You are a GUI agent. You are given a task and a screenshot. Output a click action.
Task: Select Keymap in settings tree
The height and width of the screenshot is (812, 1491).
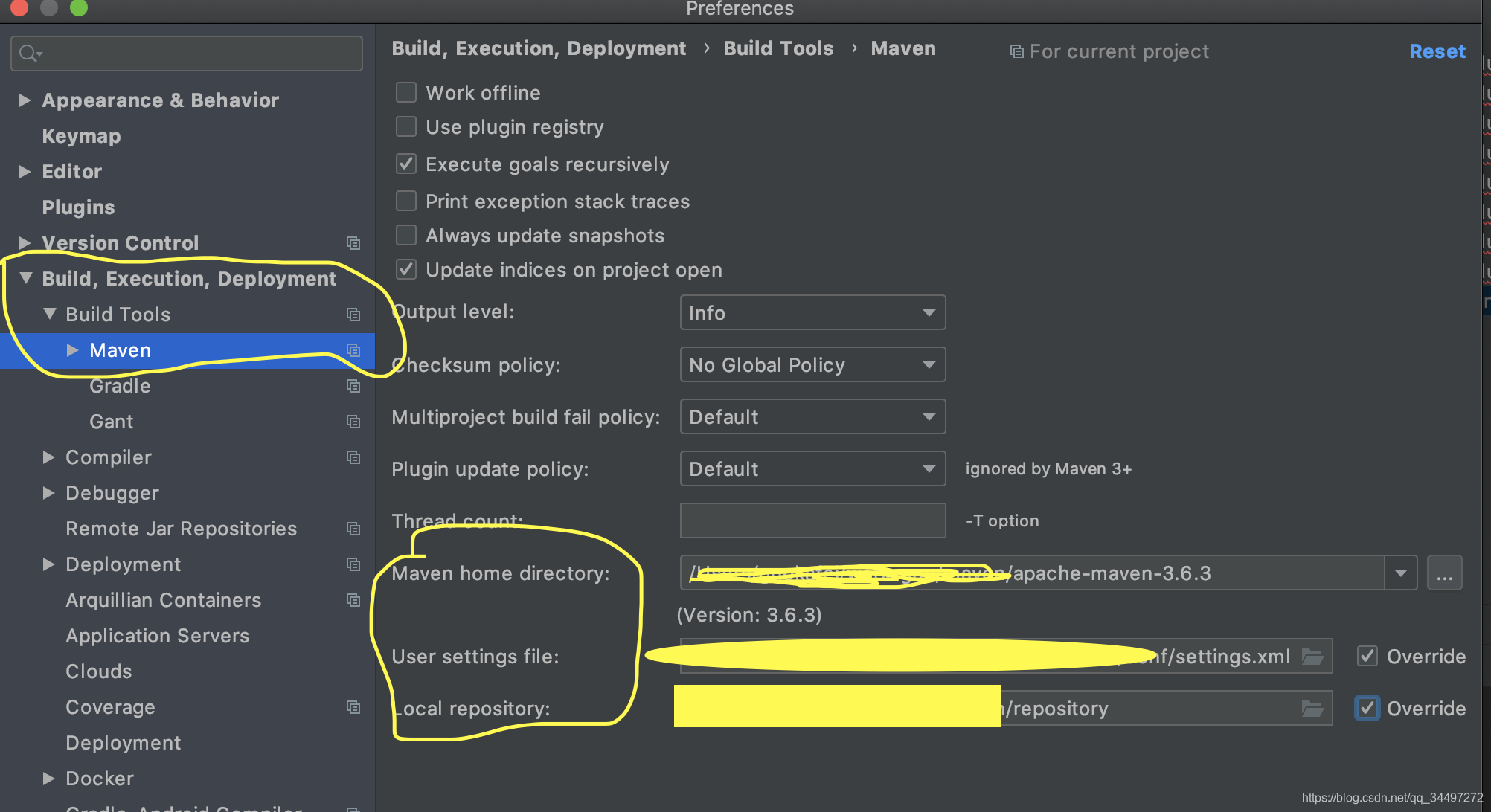(x=81, y=136)
